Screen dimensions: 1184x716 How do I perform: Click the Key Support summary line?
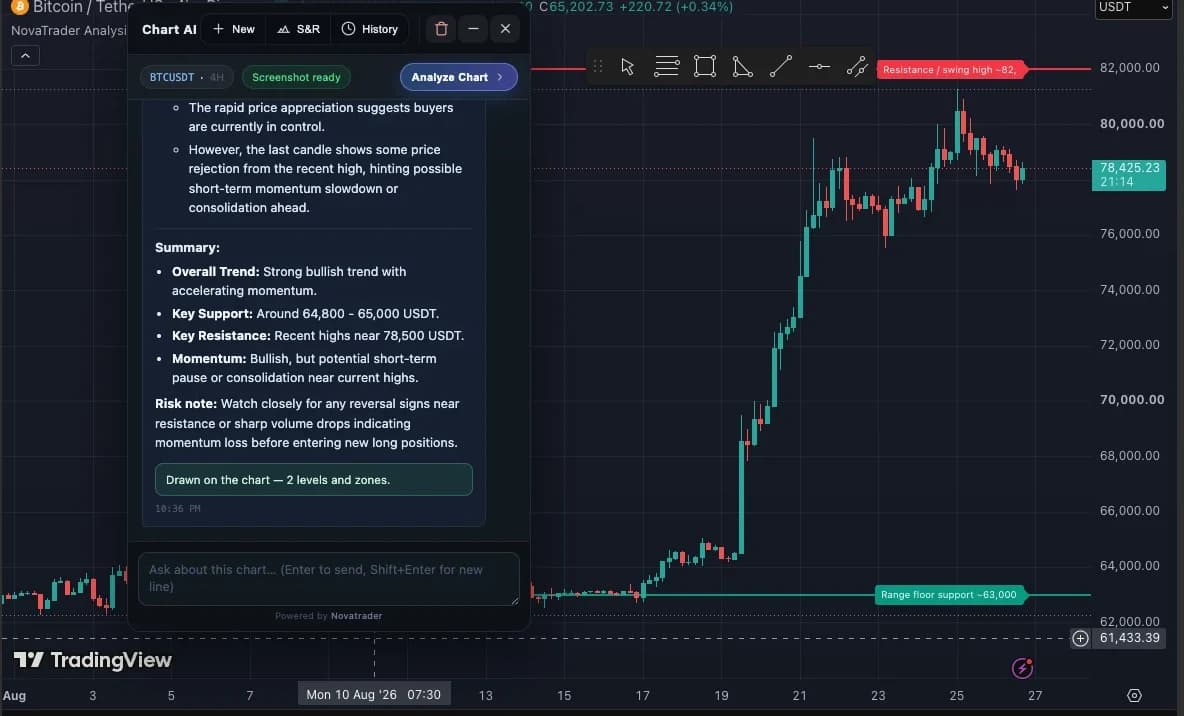pos(305,313)
